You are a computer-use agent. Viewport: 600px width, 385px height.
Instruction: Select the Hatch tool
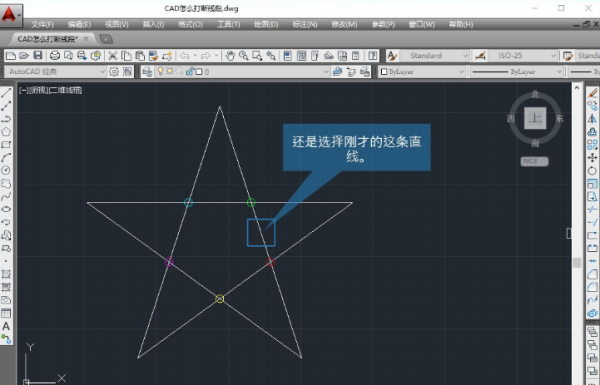coord(6,274)
